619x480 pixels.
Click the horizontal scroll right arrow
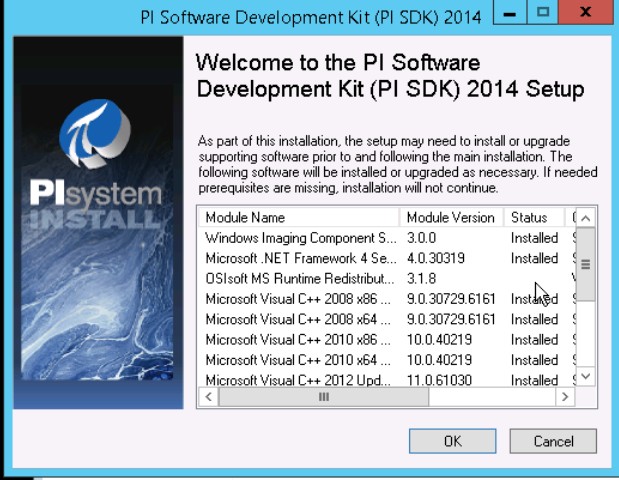[565, 397]
